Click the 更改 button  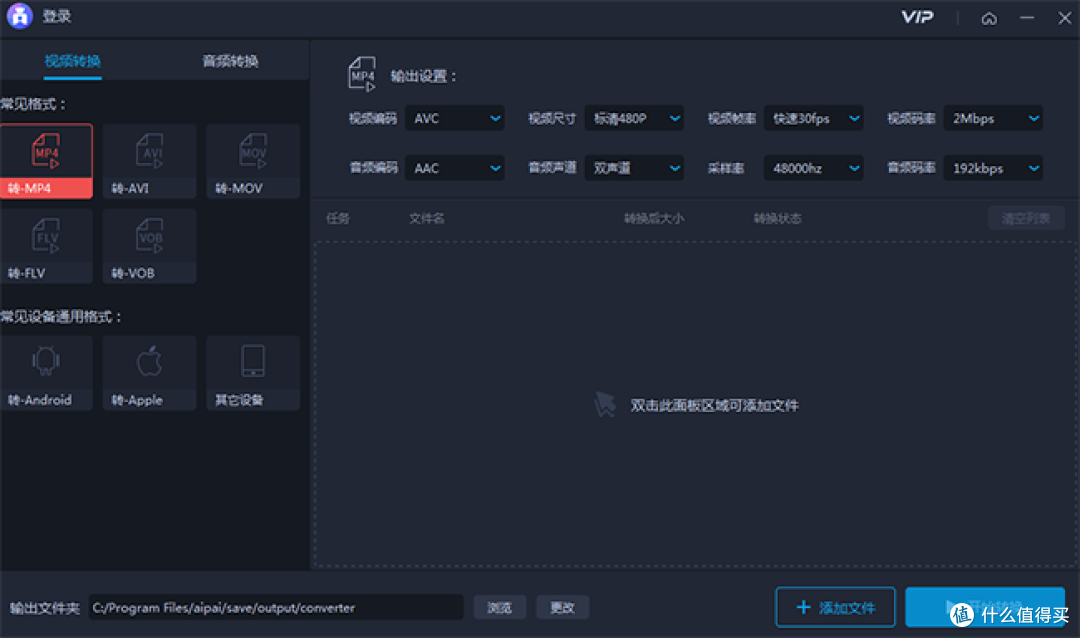click(x=563, y=608)
